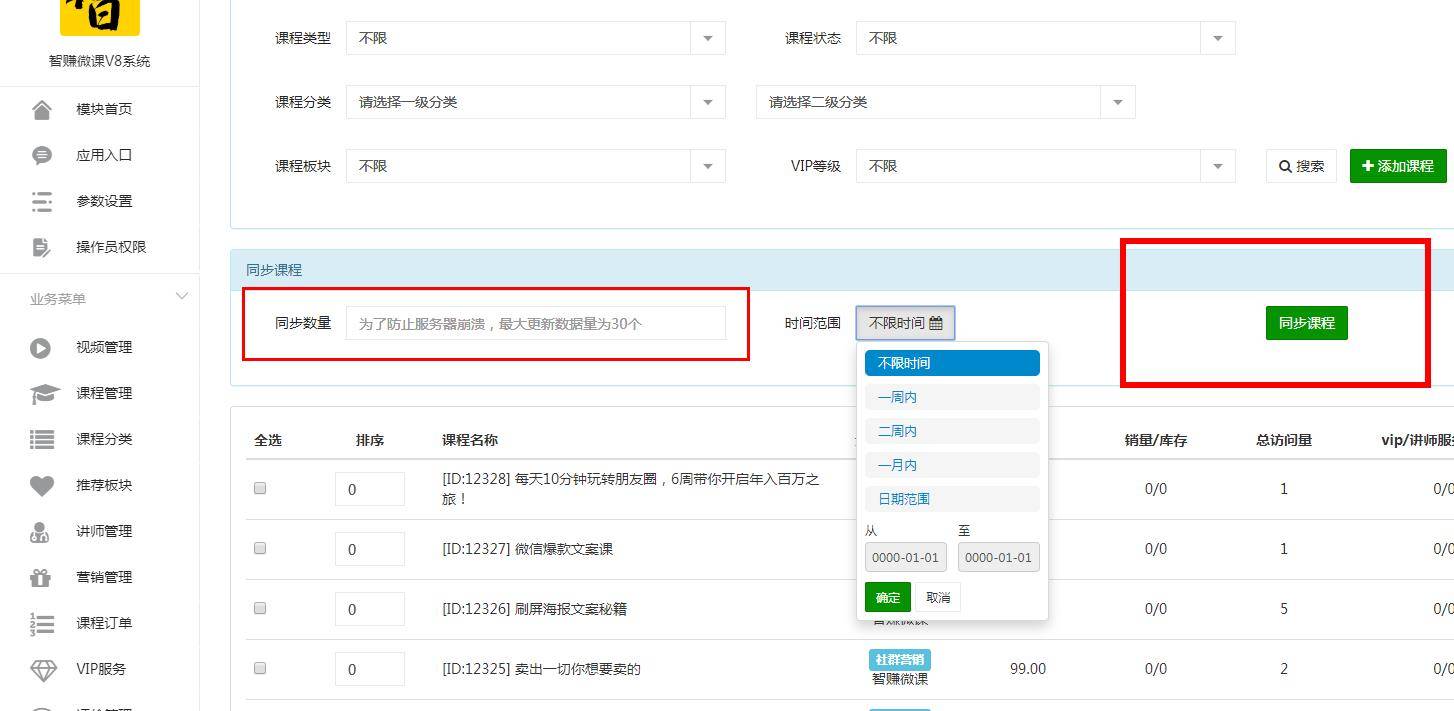1454x711 pixels.
Task: Select checkbox for 刷屏海报文案秘籍 row
Action: pyautogui.click(x=260, y=608)
